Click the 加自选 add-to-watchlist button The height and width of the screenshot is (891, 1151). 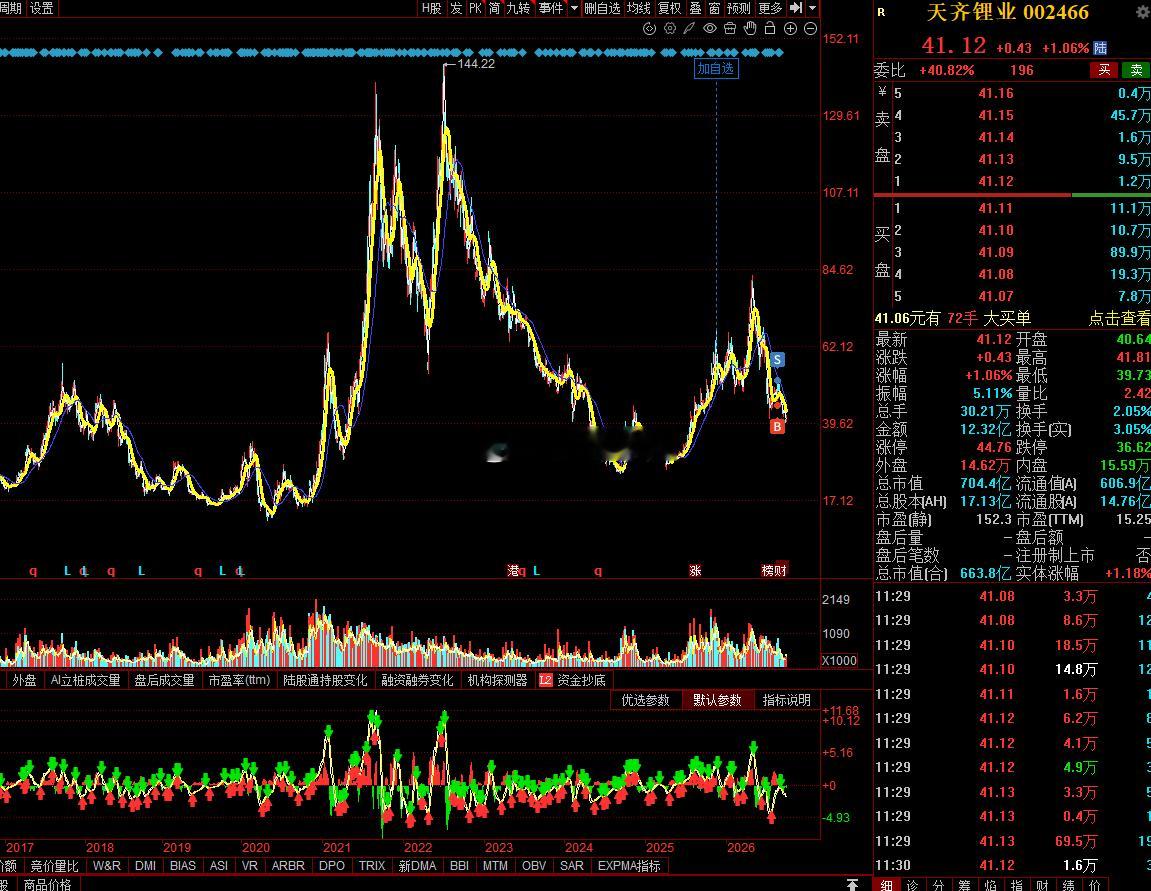[x=716, y=68]
